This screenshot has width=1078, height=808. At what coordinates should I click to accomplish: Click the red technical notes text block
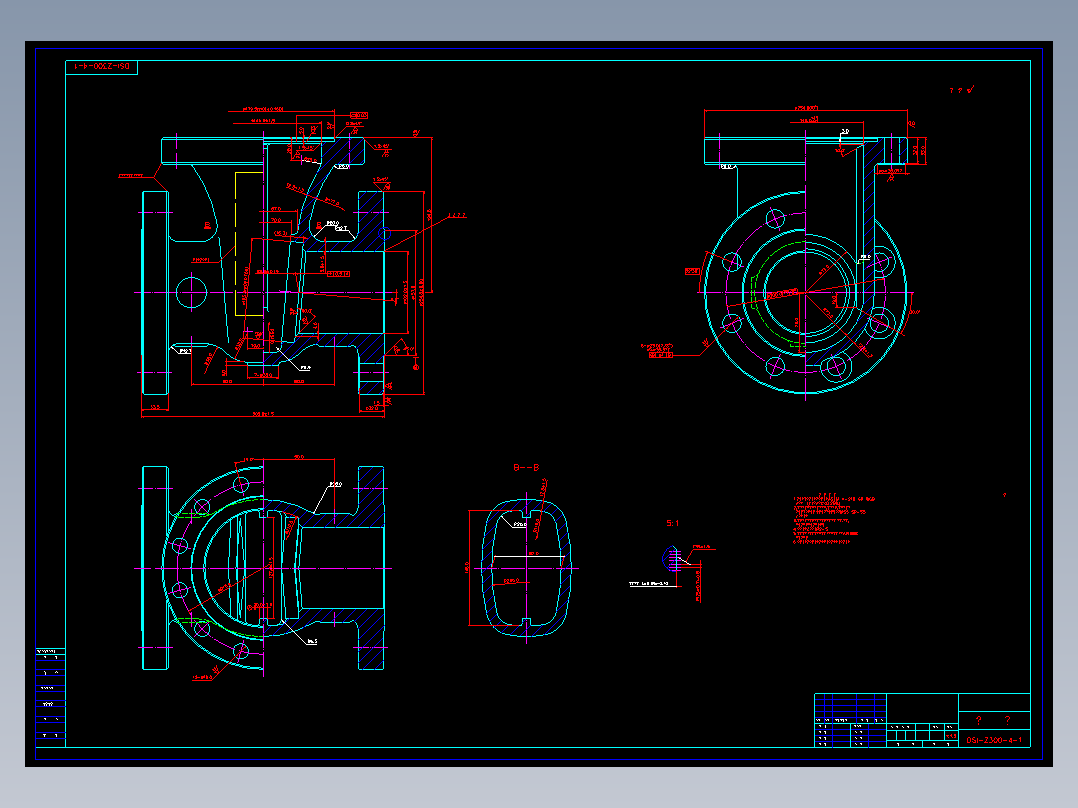point(834,520)
